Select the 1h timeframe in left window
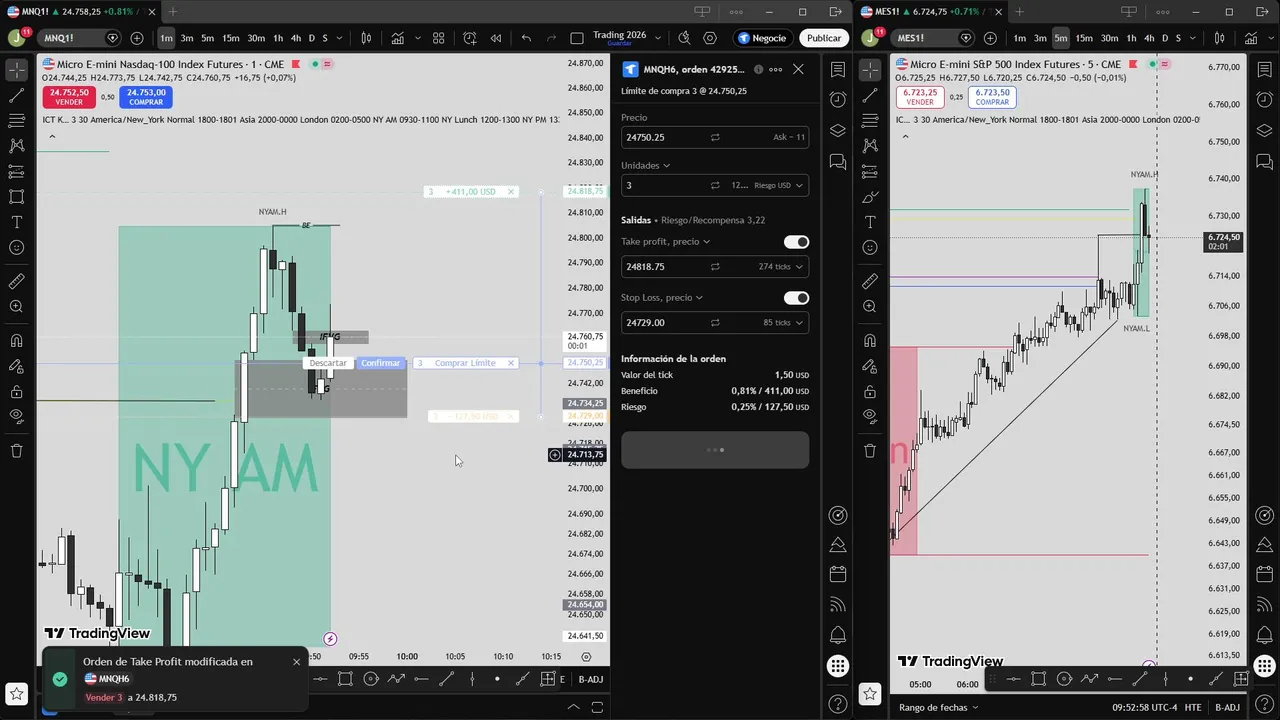The width and height of the screenshot is (1280, 720). coord(278,38)
